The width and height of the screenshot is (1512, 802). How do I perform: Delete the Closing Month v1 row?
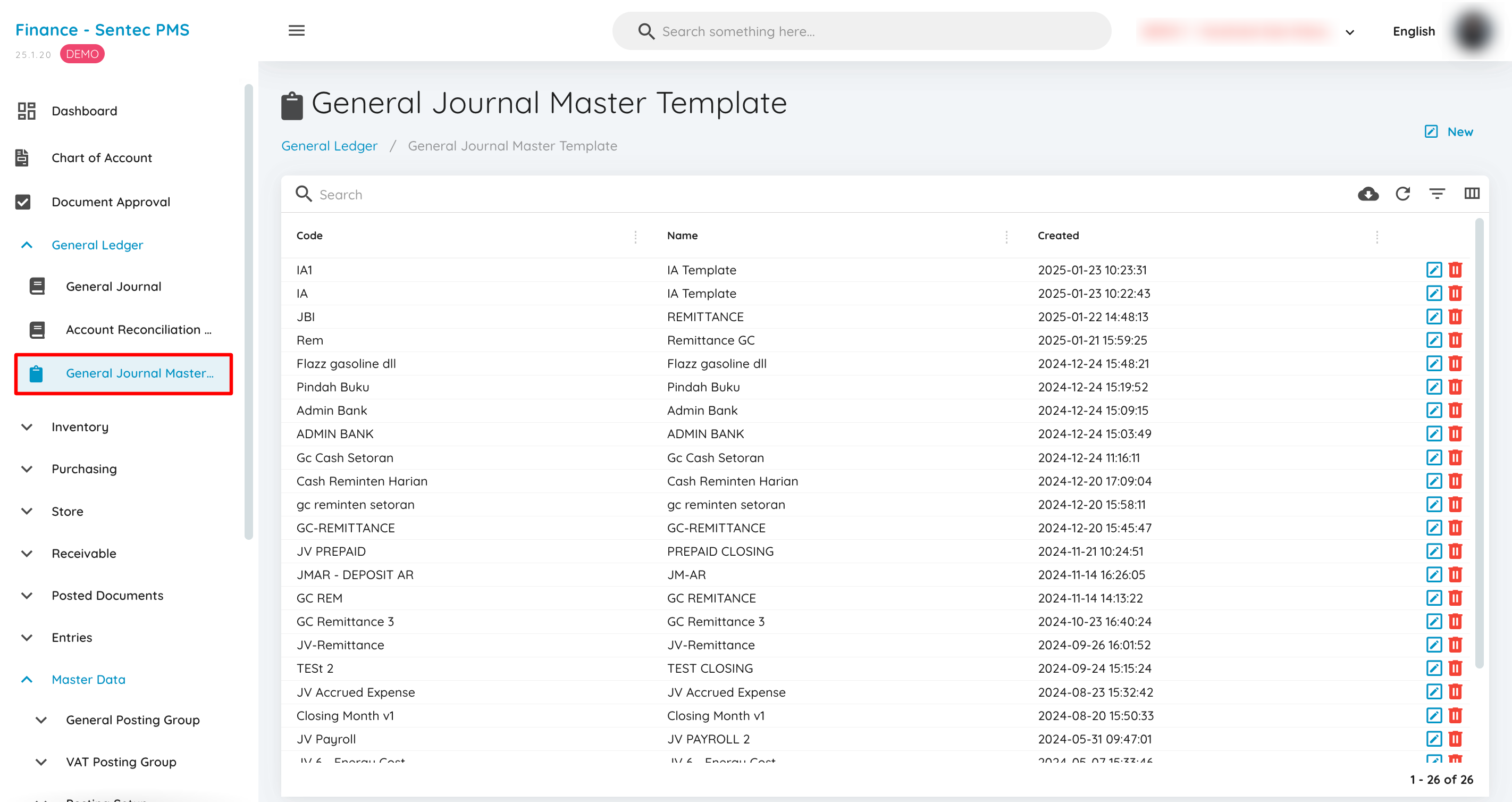[1455, 715]
